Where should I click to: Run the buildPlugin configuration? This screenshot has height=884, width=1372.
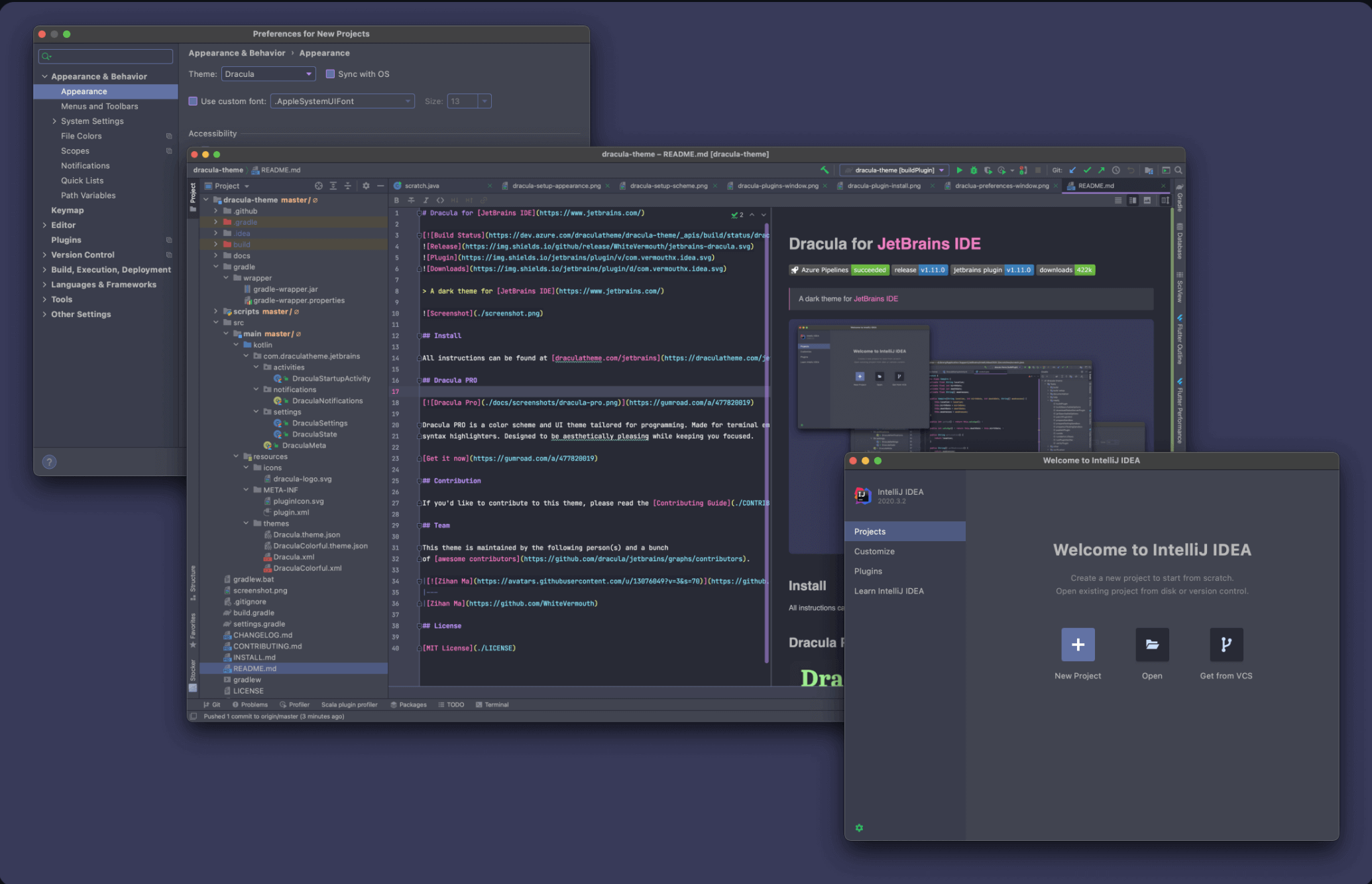pyautogui.click(x=959, y=170)
